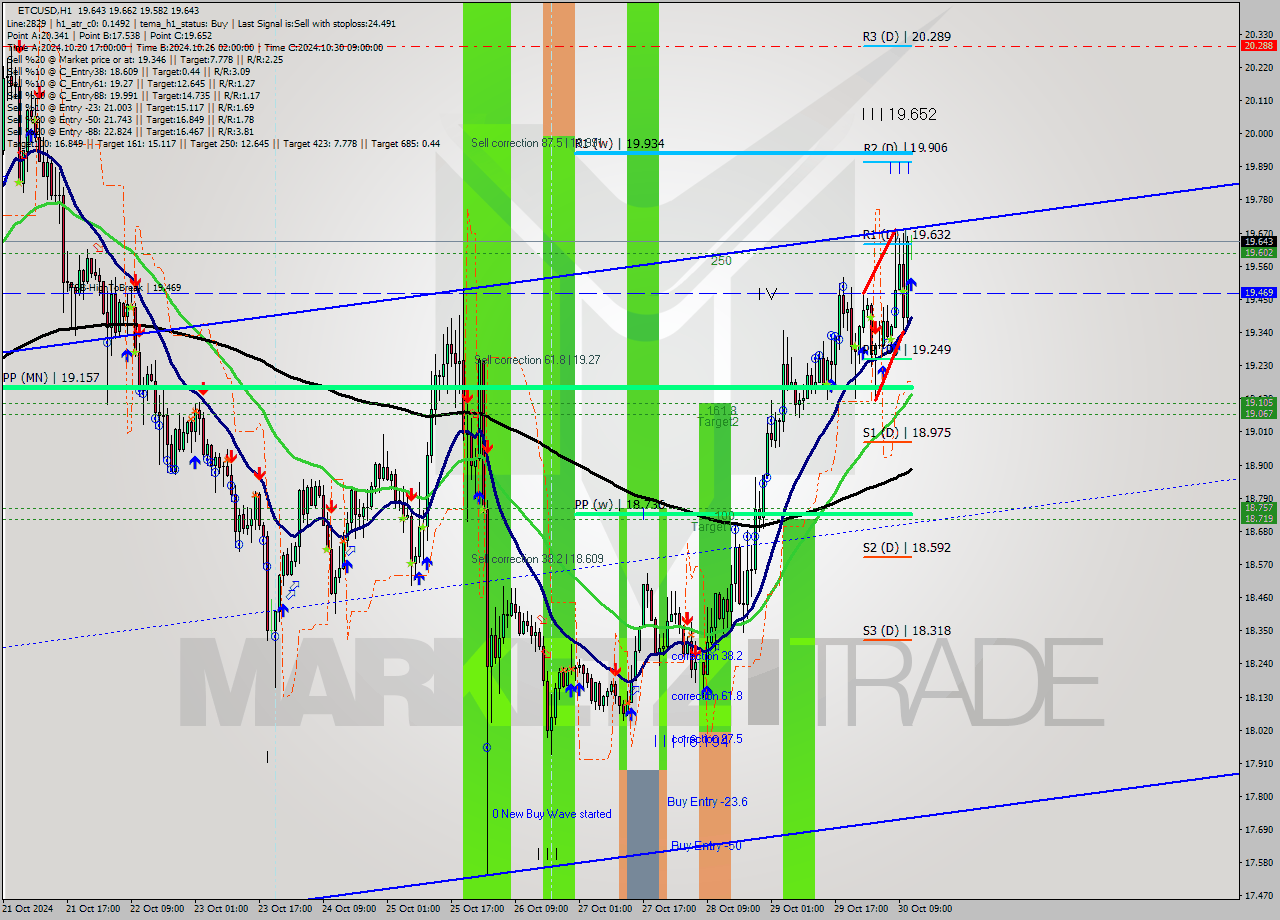Click the green 19.106 price tag on axis

(x=1258, y=402)
